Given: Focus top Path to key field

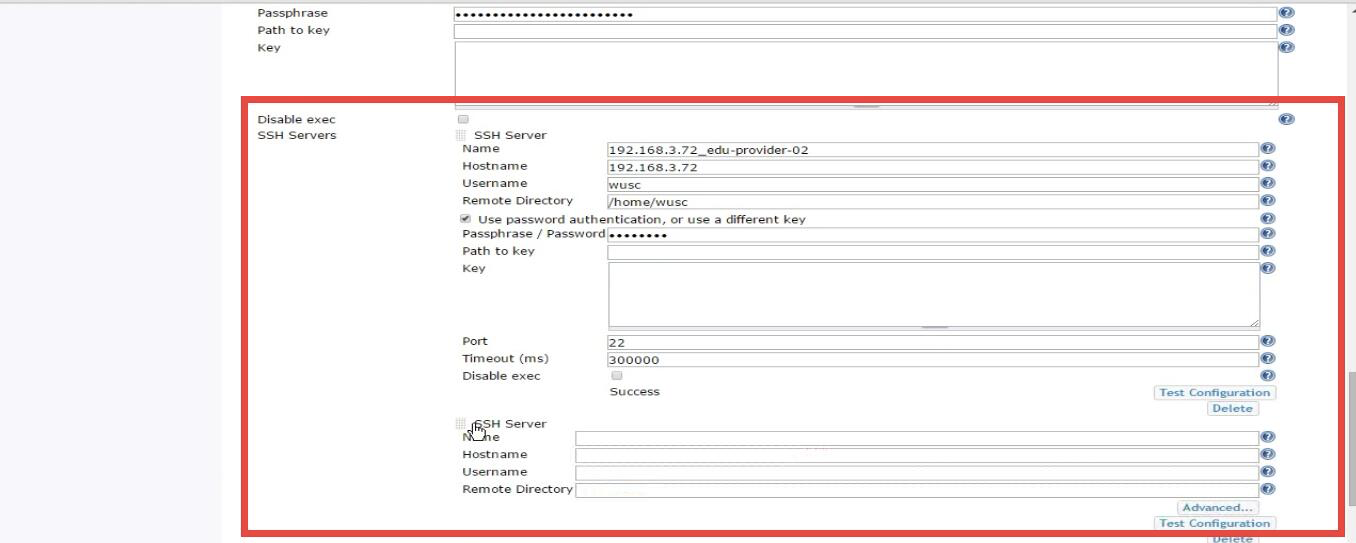Looking at the screenshot, I should [x=865, y=31].
